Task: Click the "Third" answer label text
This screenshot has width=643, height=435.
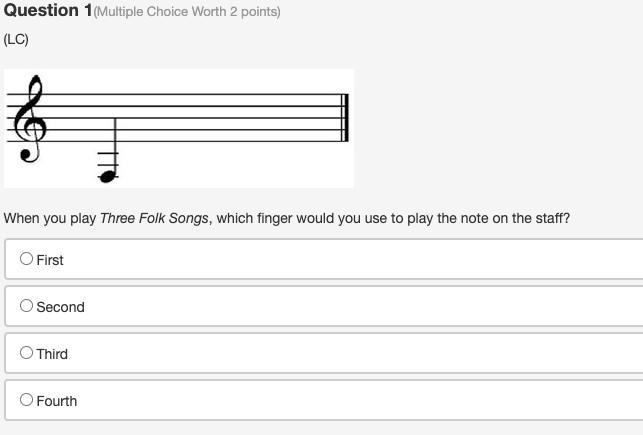Action: pos(52,354)
